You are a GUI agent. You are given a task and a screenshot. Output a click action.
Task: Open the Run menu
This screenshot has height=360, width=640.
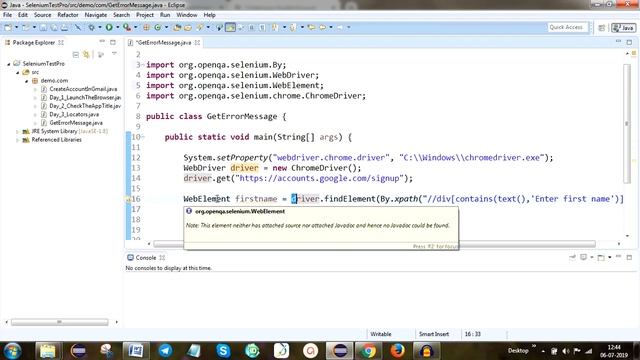(x=165, y=15)
